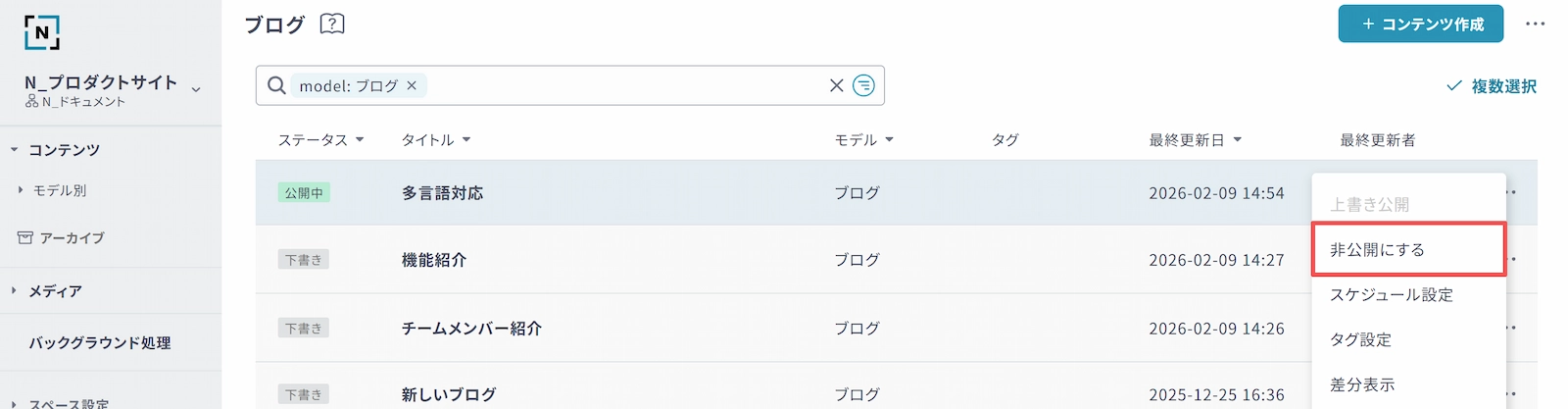Click the N logo icon in sidebar
The height and width of the screenshot is (409, 1568).
pyautogui.click(x=42, y=32)
